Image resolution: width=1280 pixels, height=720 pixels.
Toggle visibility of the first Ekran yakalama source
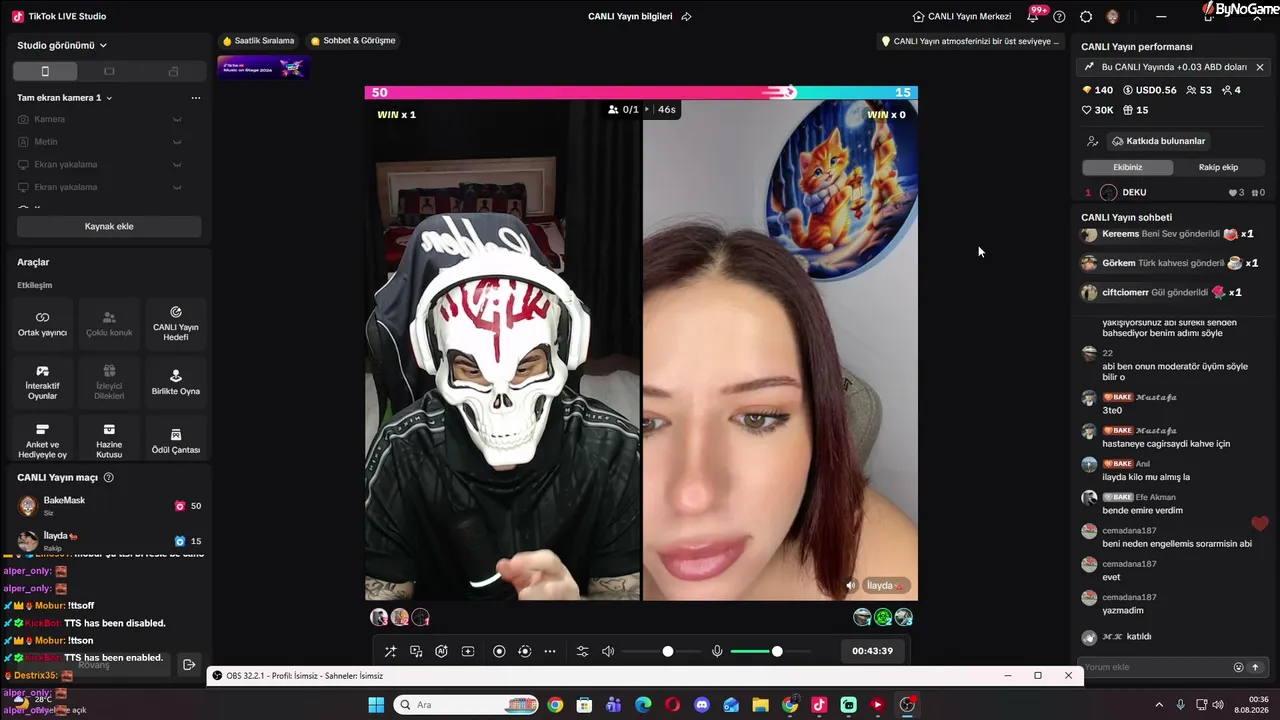click(x=177, y=165)
